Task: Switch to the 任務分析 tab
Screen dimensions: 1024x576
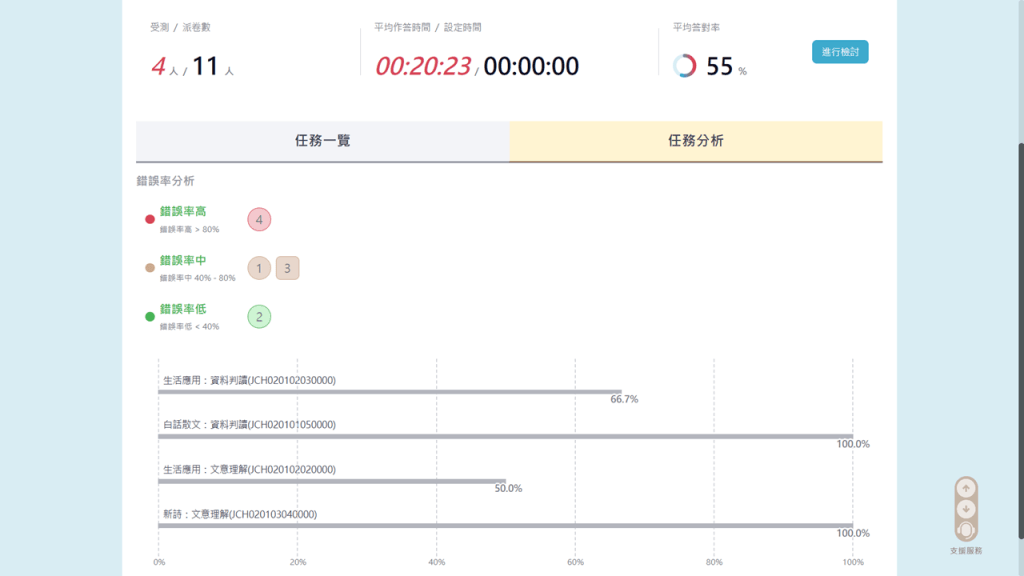Action: point(695,141)
